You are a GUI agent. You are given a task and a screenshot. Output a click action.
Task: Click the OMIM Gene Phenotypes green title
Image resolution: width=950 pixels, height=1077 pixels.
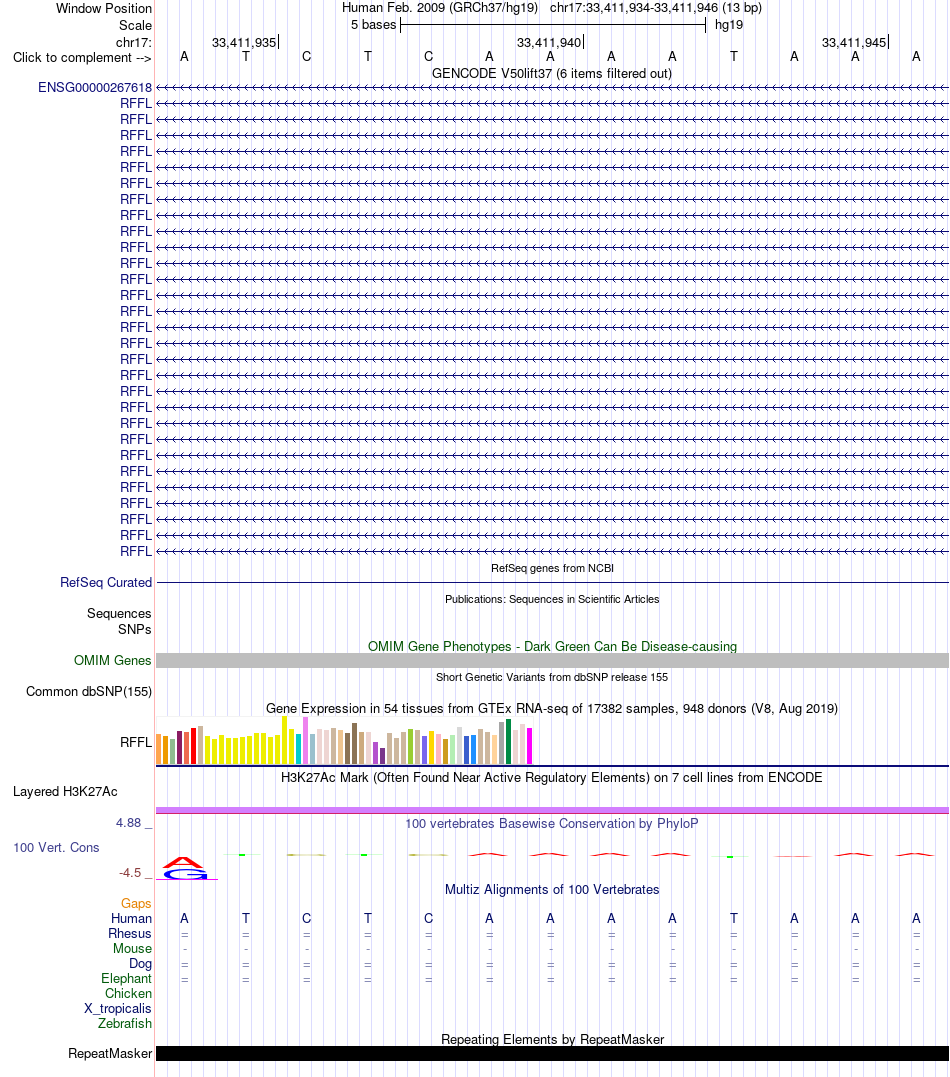click(x=552, y=646)
